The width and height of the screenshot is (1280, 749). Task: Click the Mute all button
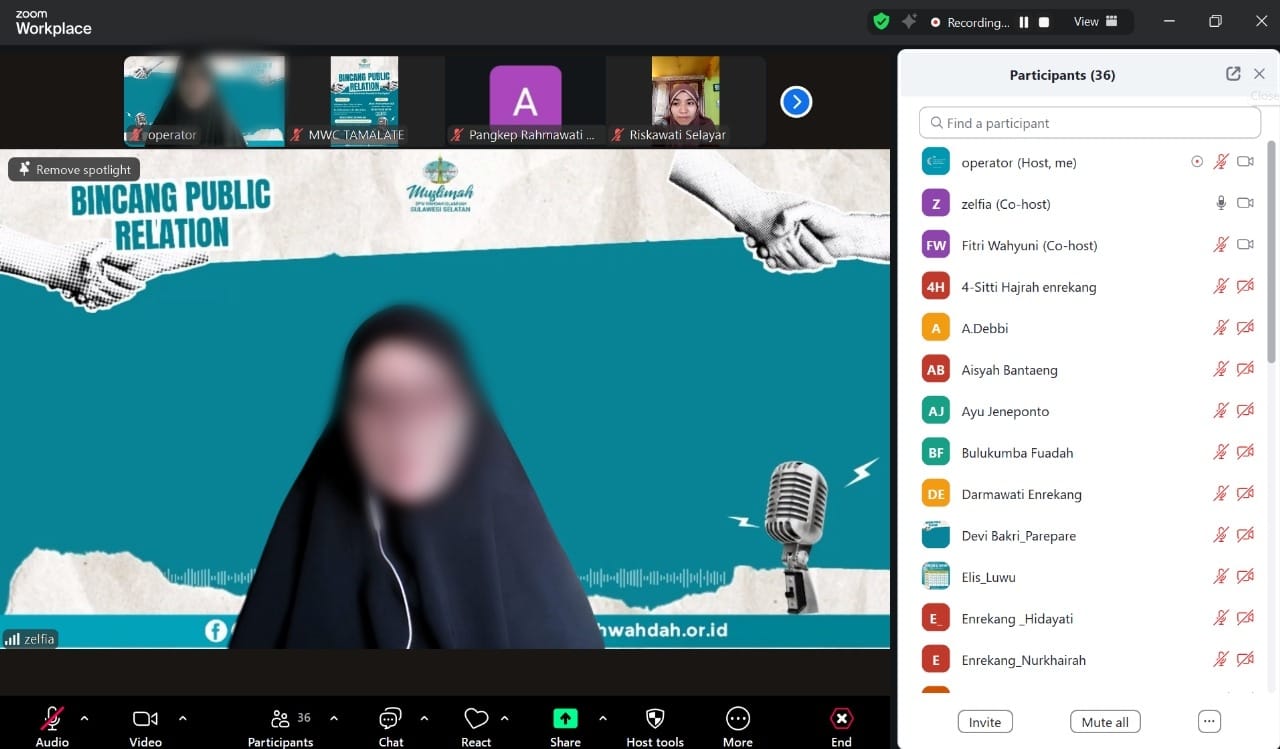click(1104, 721)
